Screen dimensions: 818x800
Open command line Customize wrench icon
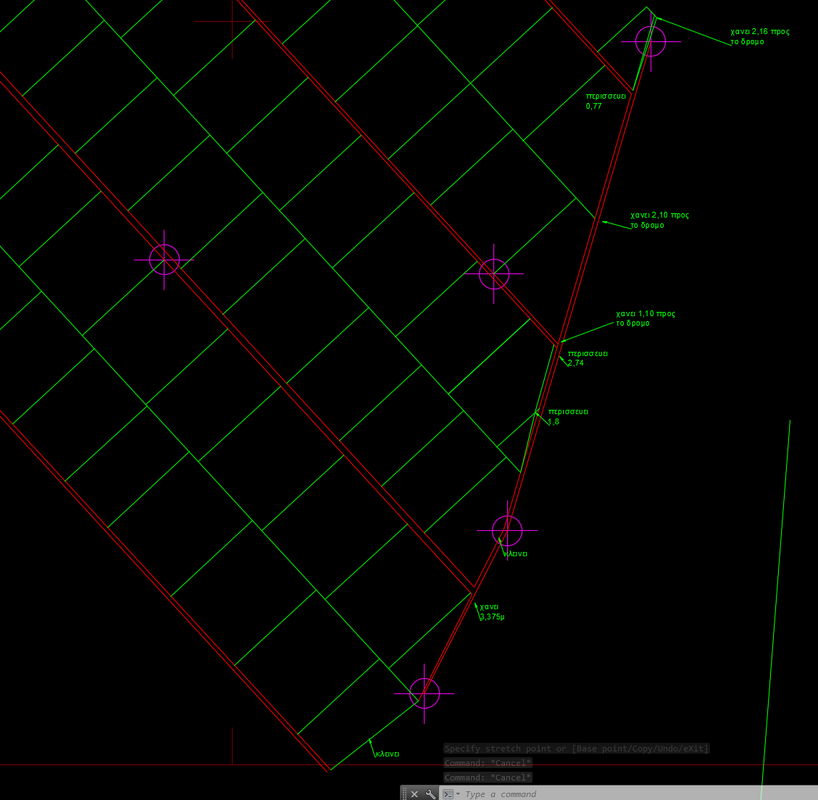430,794
